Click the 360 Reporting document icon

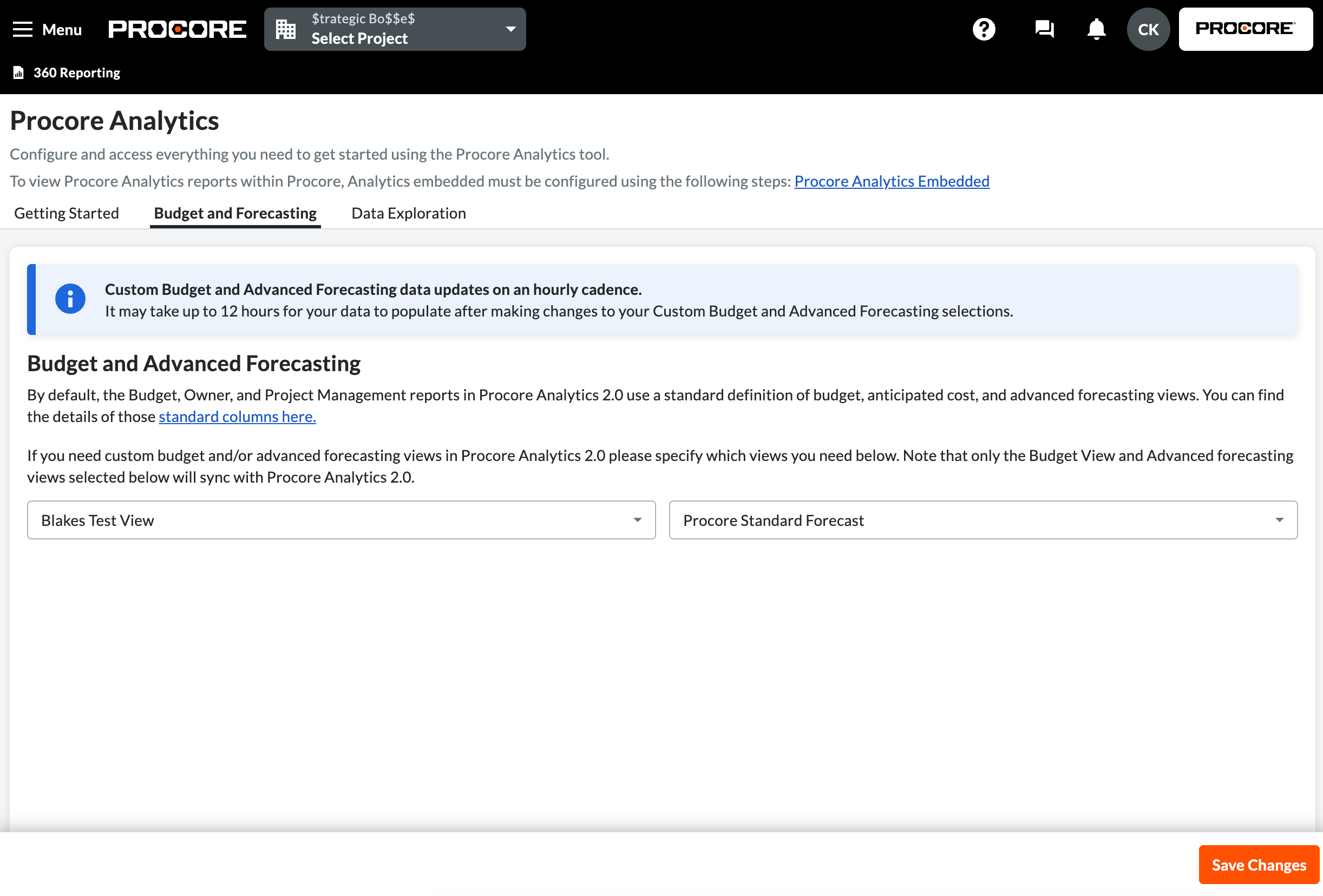[x=18, y=73]
